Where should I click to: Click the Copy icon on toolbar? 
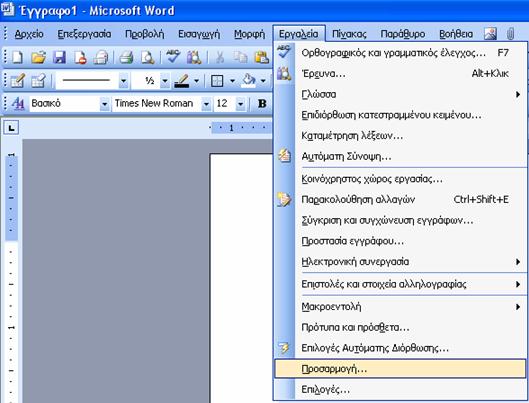[240, 57]
